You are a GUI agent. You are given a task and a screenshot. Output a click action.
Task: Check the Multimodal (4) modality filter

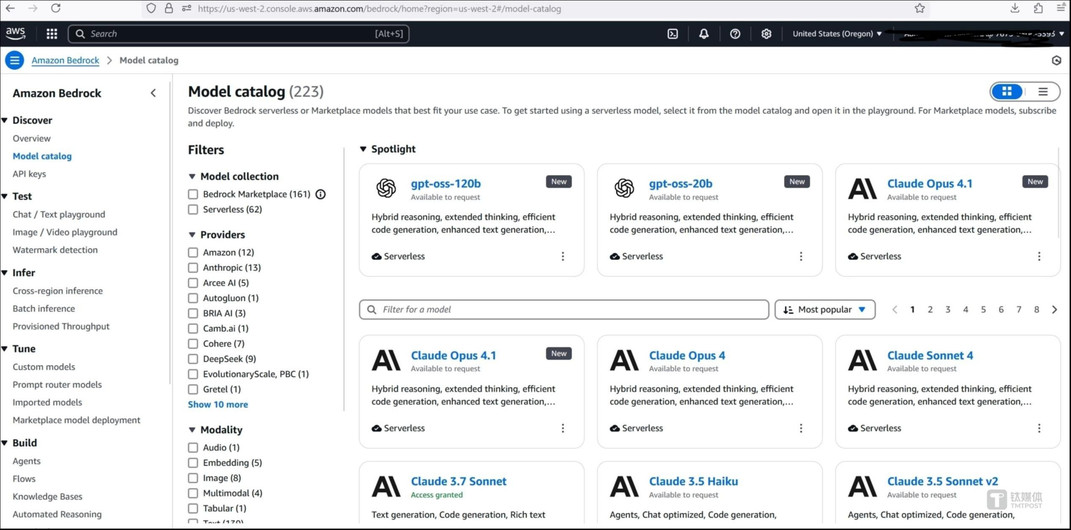click(193, 493)
